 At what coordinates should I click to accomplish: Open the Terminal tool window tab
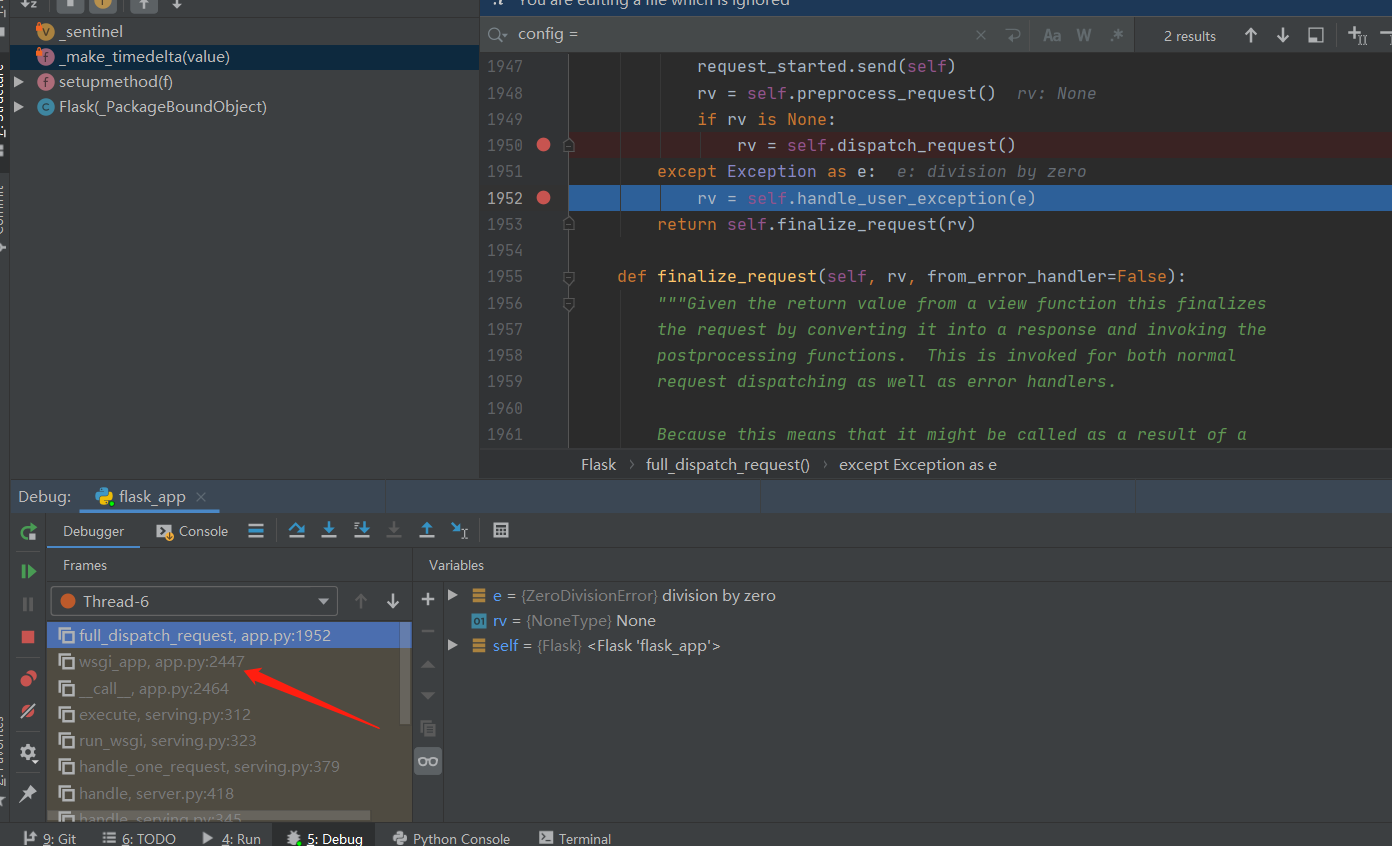tap(574, 838)
